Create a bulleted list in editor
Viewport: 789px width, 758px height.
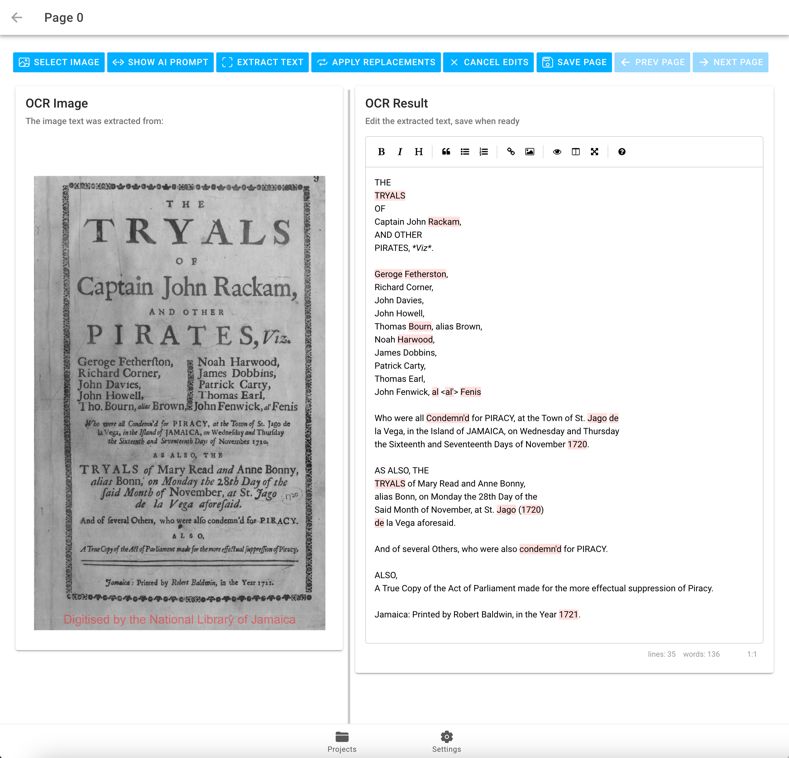[465, 152]
